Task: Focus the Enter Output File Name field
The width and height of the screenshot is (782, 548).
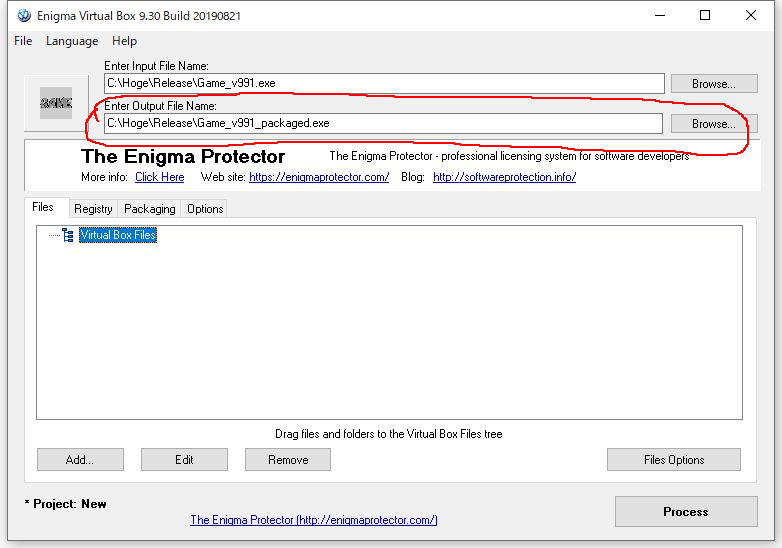Action: [x=383, y=123]
